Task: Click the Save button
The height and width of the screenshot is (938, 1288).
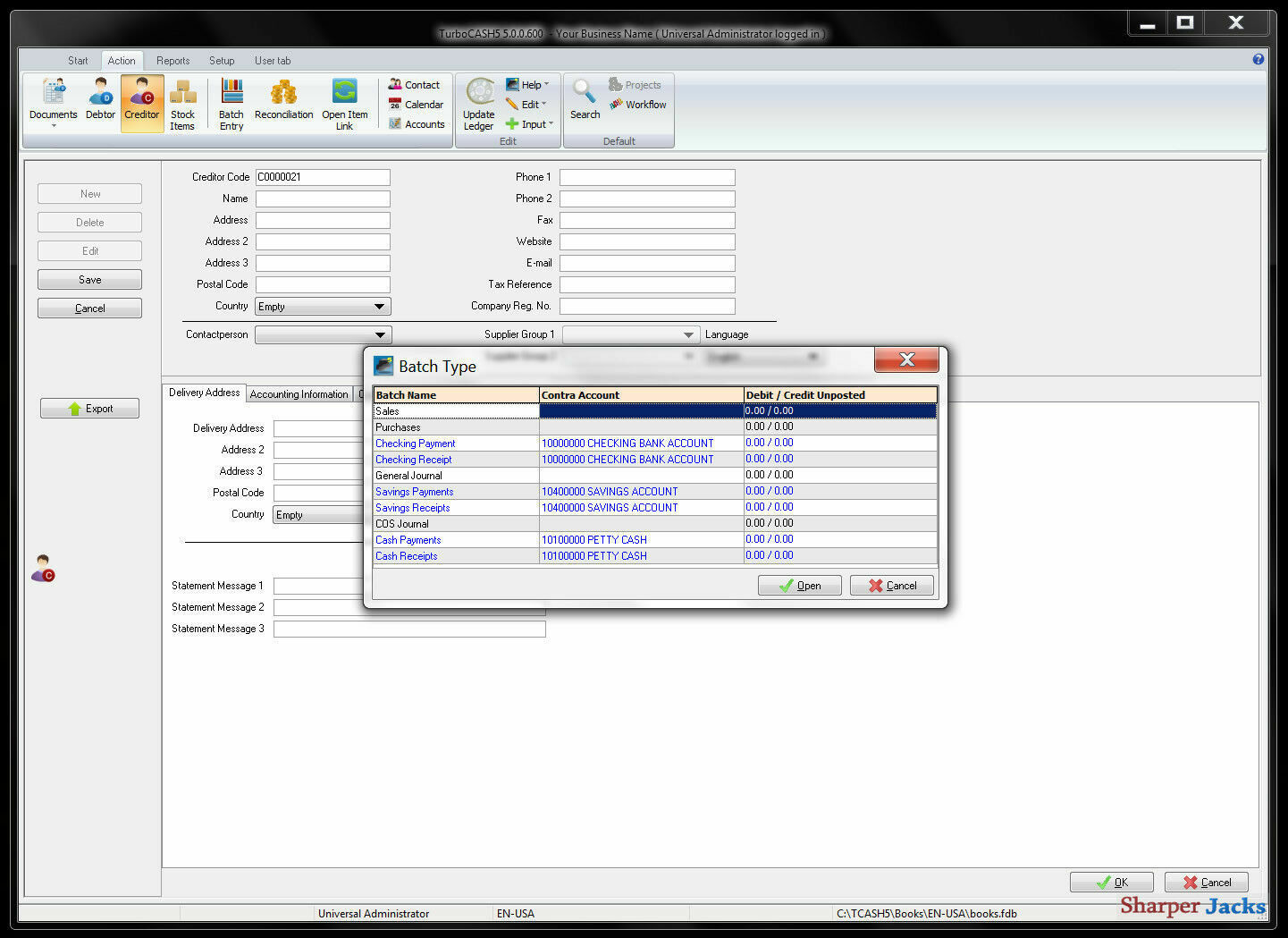Action: 89,280
